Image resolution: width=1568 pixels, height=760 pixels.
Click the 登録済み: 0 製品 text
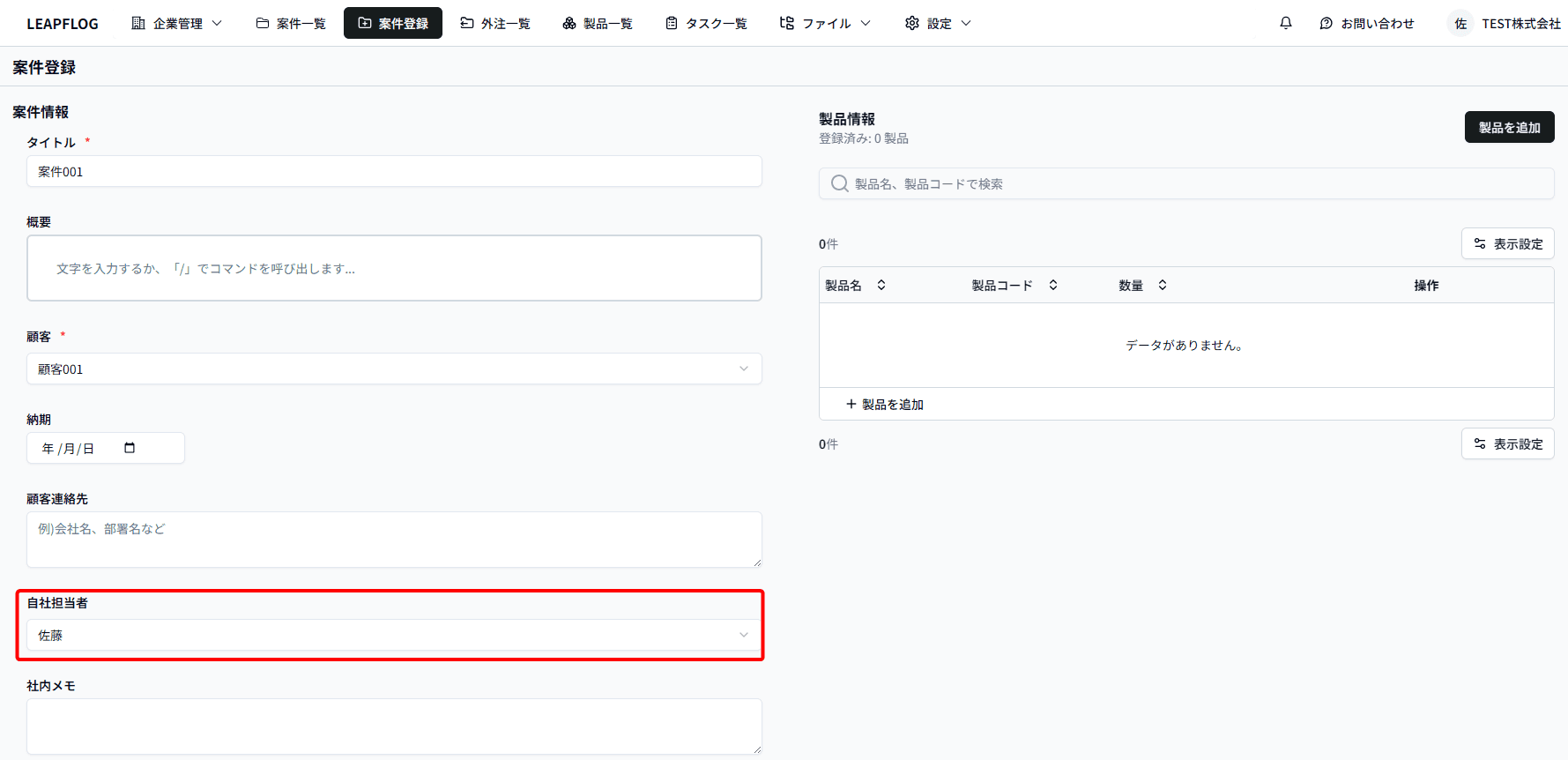coord(864,138)
